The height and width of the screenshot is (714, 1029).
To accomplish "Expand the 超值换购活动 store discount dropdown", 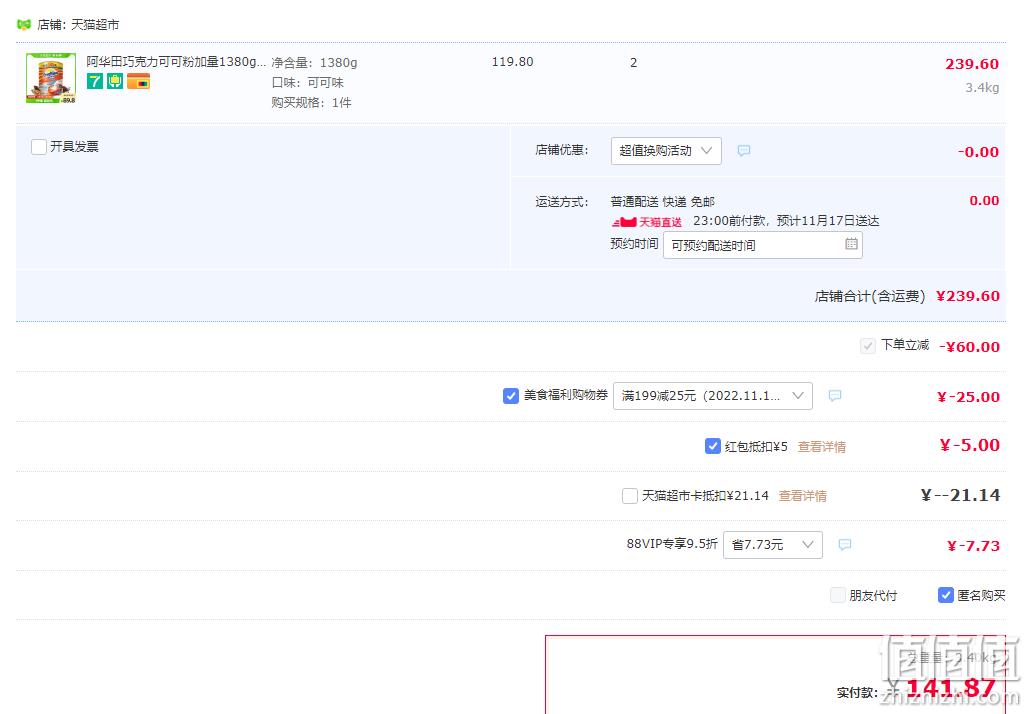I will [666, 151].
